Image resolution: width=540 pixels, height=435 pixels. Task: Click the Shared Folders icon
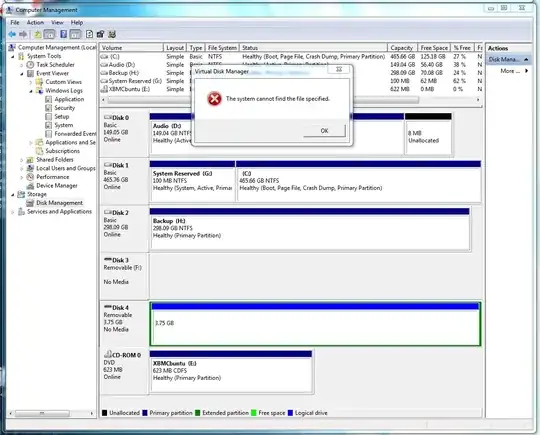click(31, 160)
